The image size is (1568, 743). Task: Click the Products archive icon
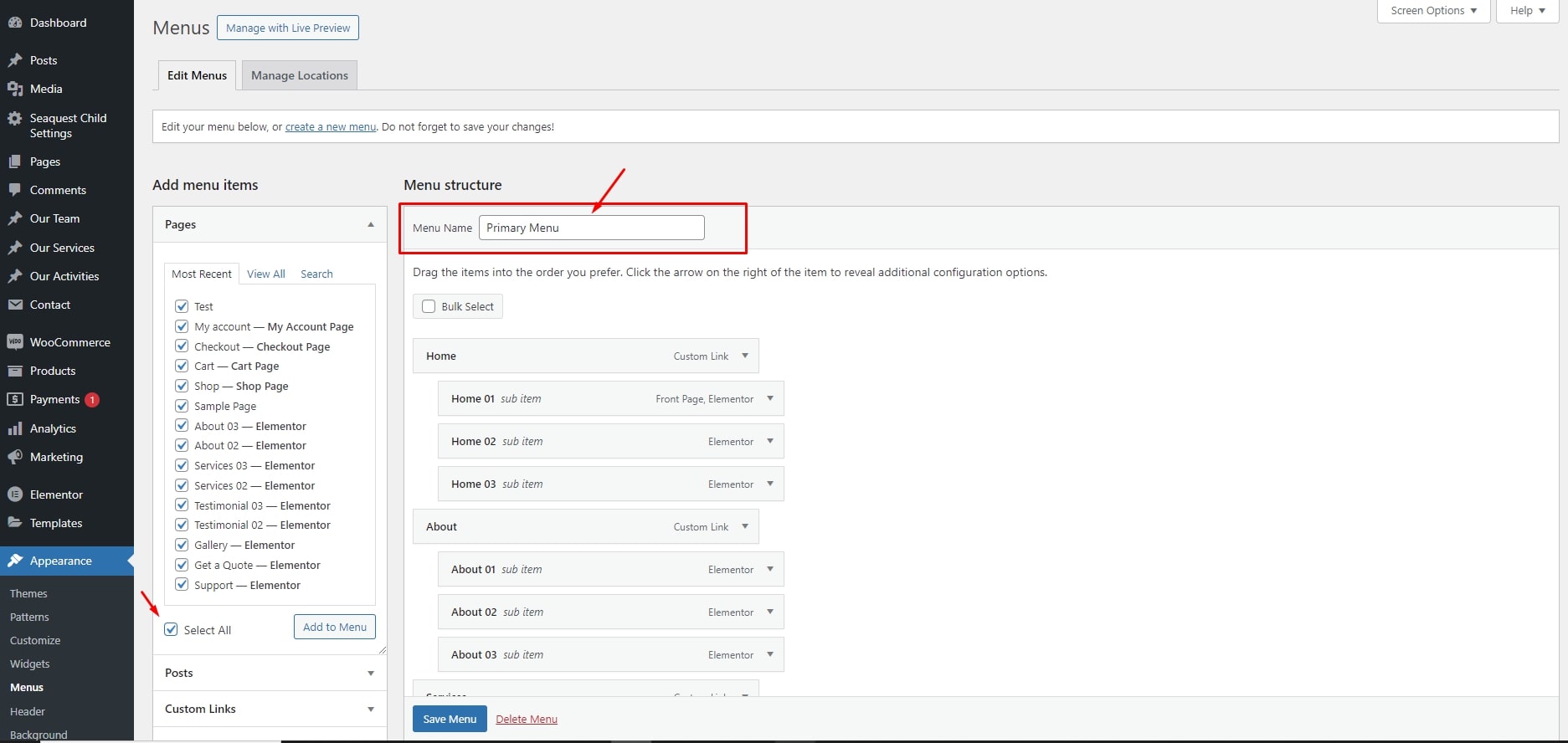15,371
